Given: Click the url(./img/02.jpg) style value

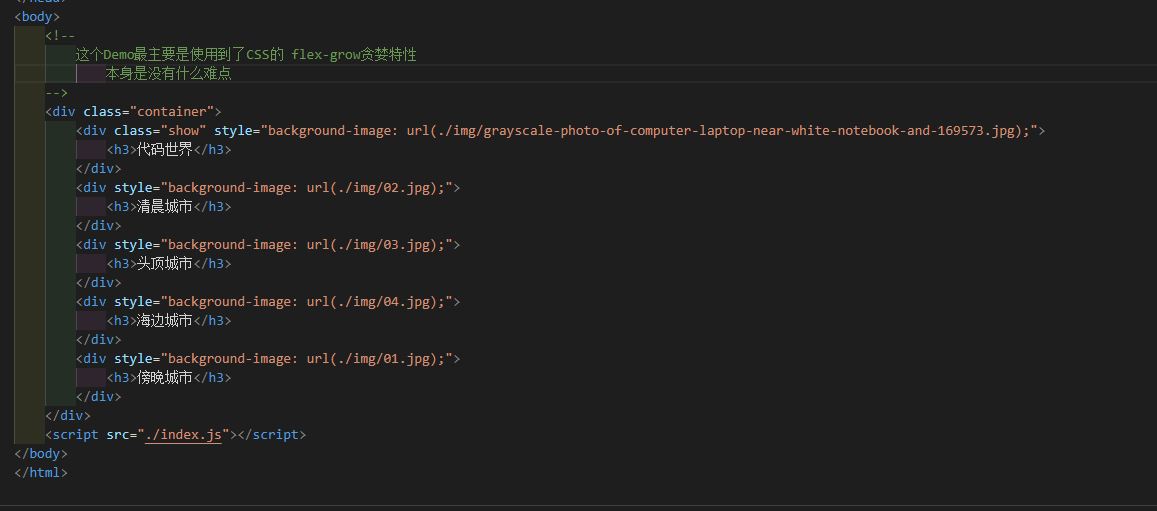Looking at the screenshot, I should point(306,187).
